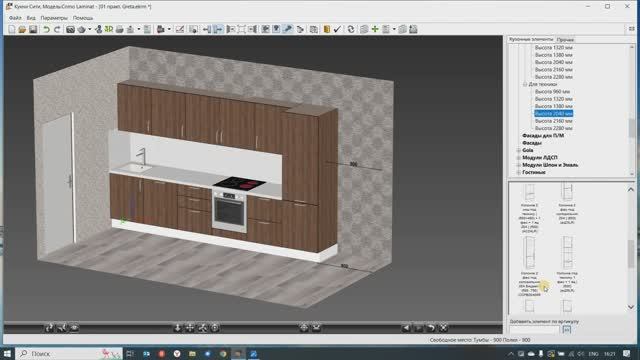Open the Помощь menu
The height and width of the screenshot is (360, 640).
click(83, 18)
